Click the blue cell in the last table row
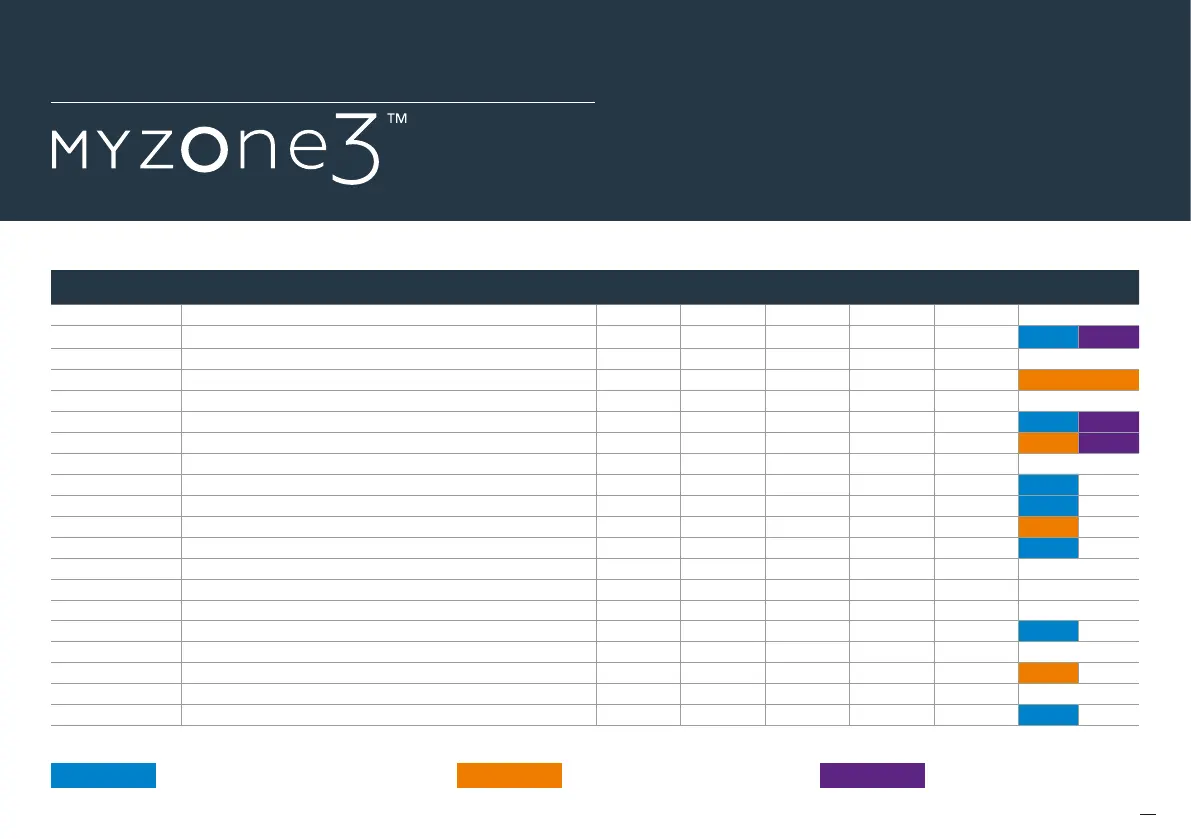This screenshot has height=839, width=1191. 1048,715
